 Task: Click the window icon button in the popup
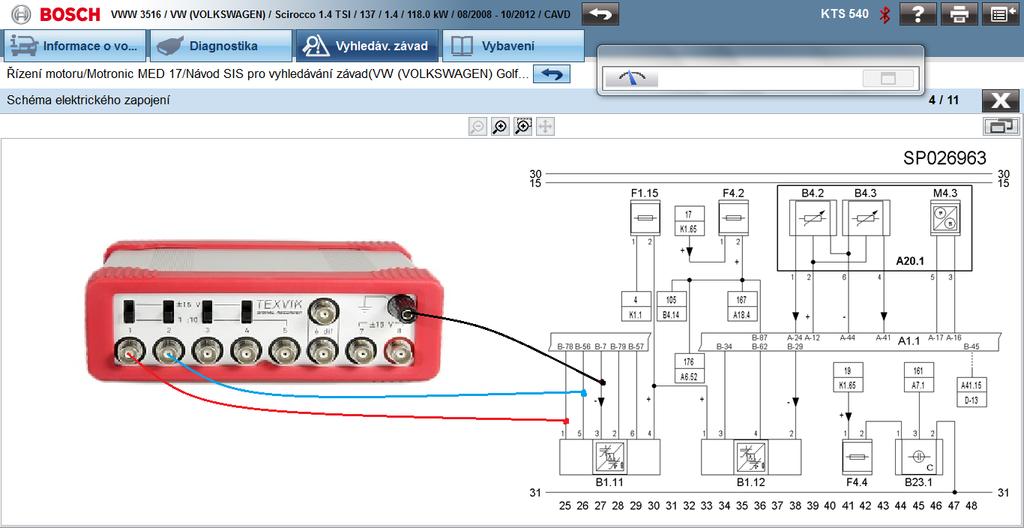[888, 78]
